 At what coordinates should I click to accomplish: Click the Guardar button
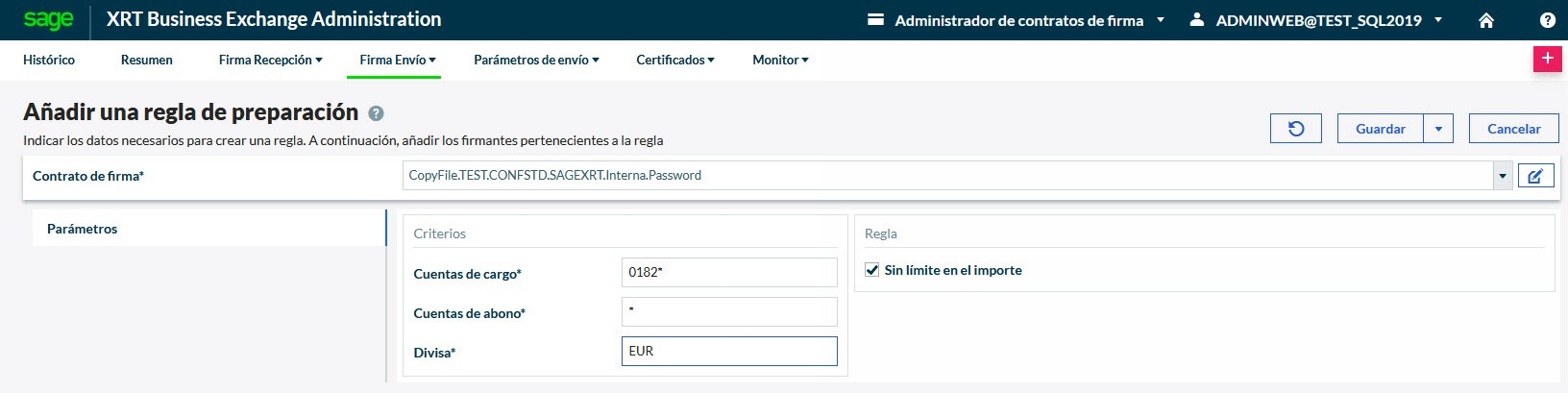point(1380,129)
